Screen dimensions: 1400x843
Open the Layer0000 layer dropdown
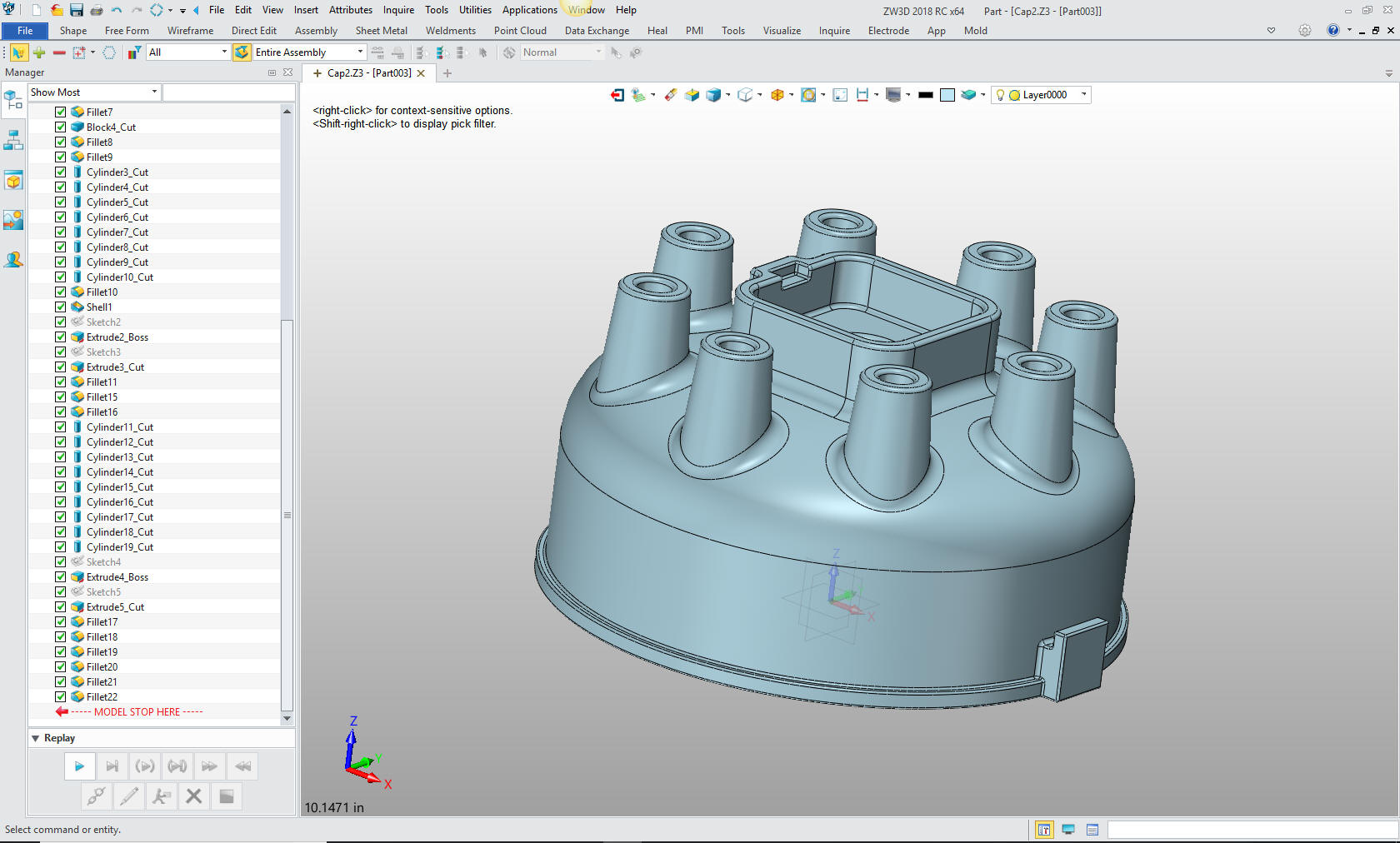(x=1041, y=95)
